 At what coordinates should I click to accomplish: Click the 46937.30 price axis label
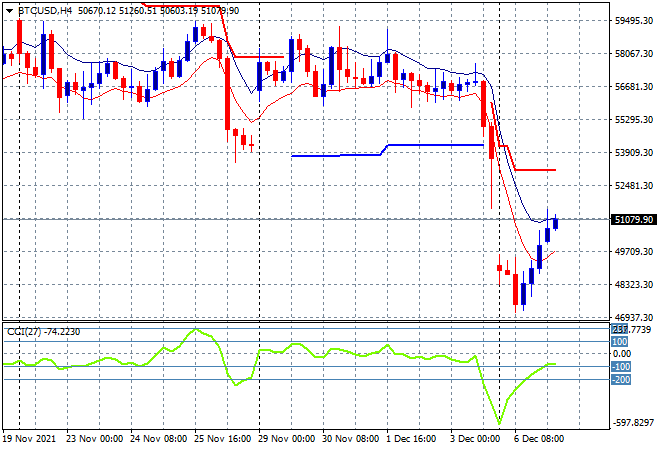[634, 318]
